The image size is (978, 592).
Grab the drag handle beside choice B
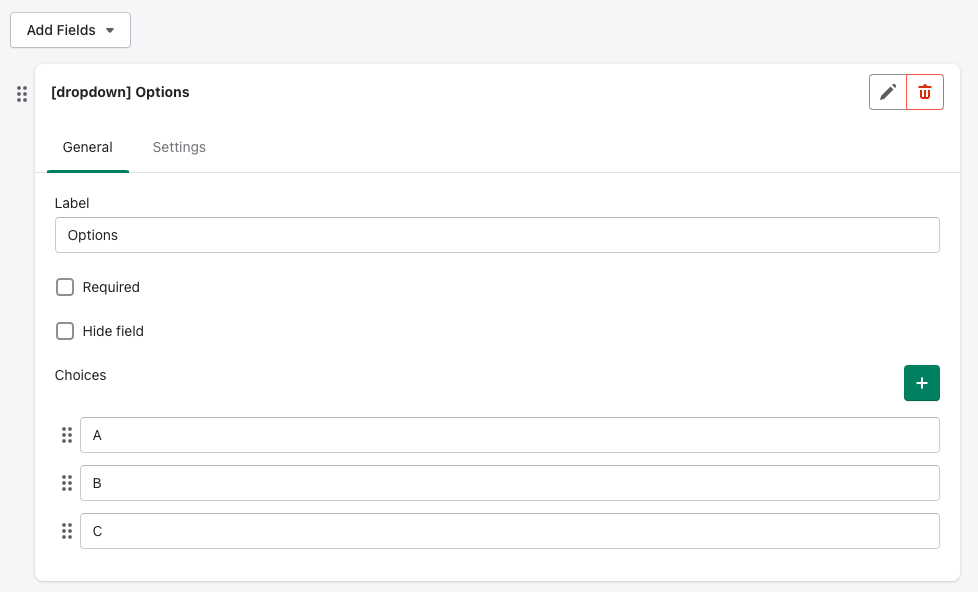click(x=67, y=483)
